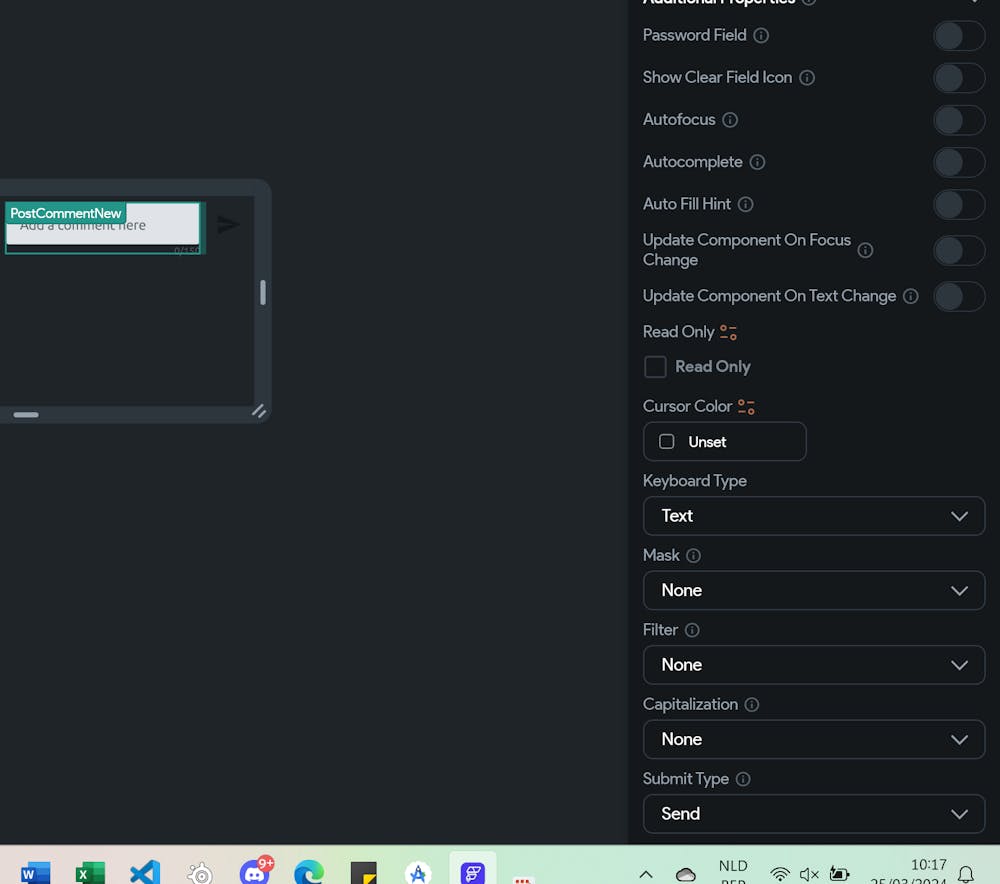Show hidden system tray icons
This screenshot has height=884, width=1000.
coord(645,874)
